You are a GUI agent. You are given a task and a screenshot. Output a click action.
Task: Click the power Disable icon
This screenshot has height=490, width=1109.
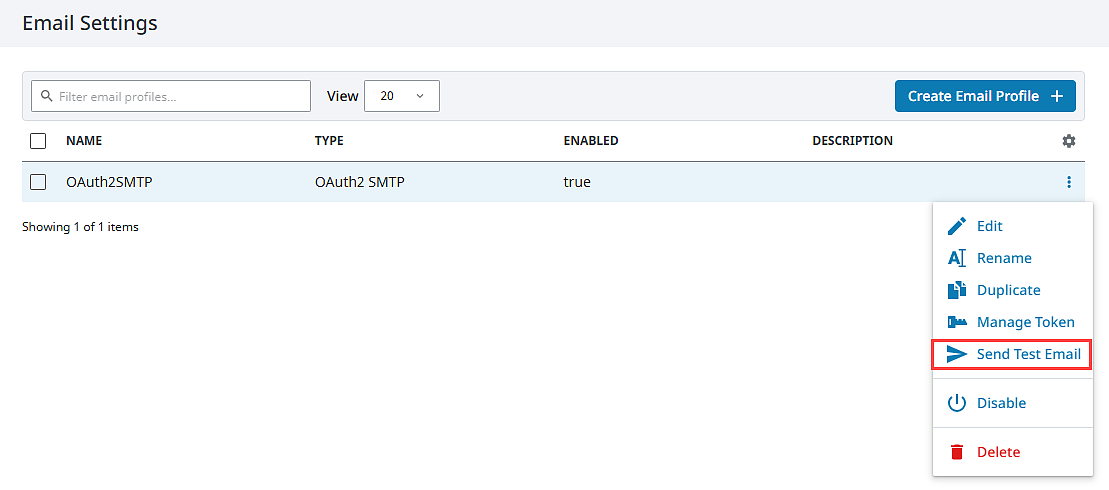click(956, 403)
